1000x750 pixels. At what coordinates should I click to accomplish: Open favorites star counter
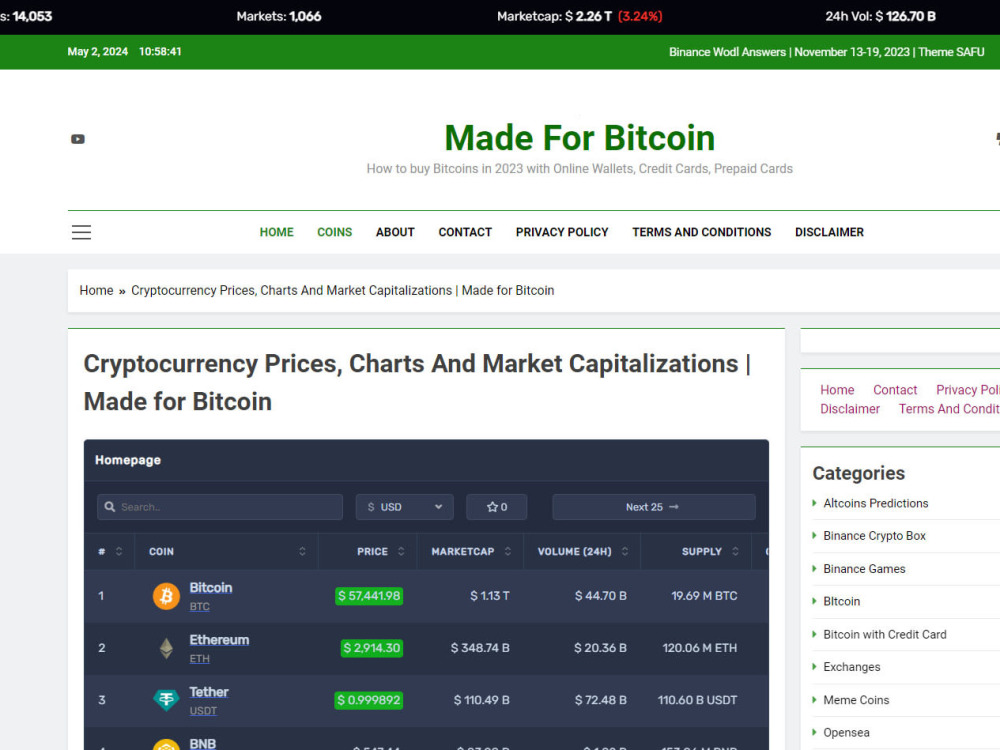pos(497,507)
